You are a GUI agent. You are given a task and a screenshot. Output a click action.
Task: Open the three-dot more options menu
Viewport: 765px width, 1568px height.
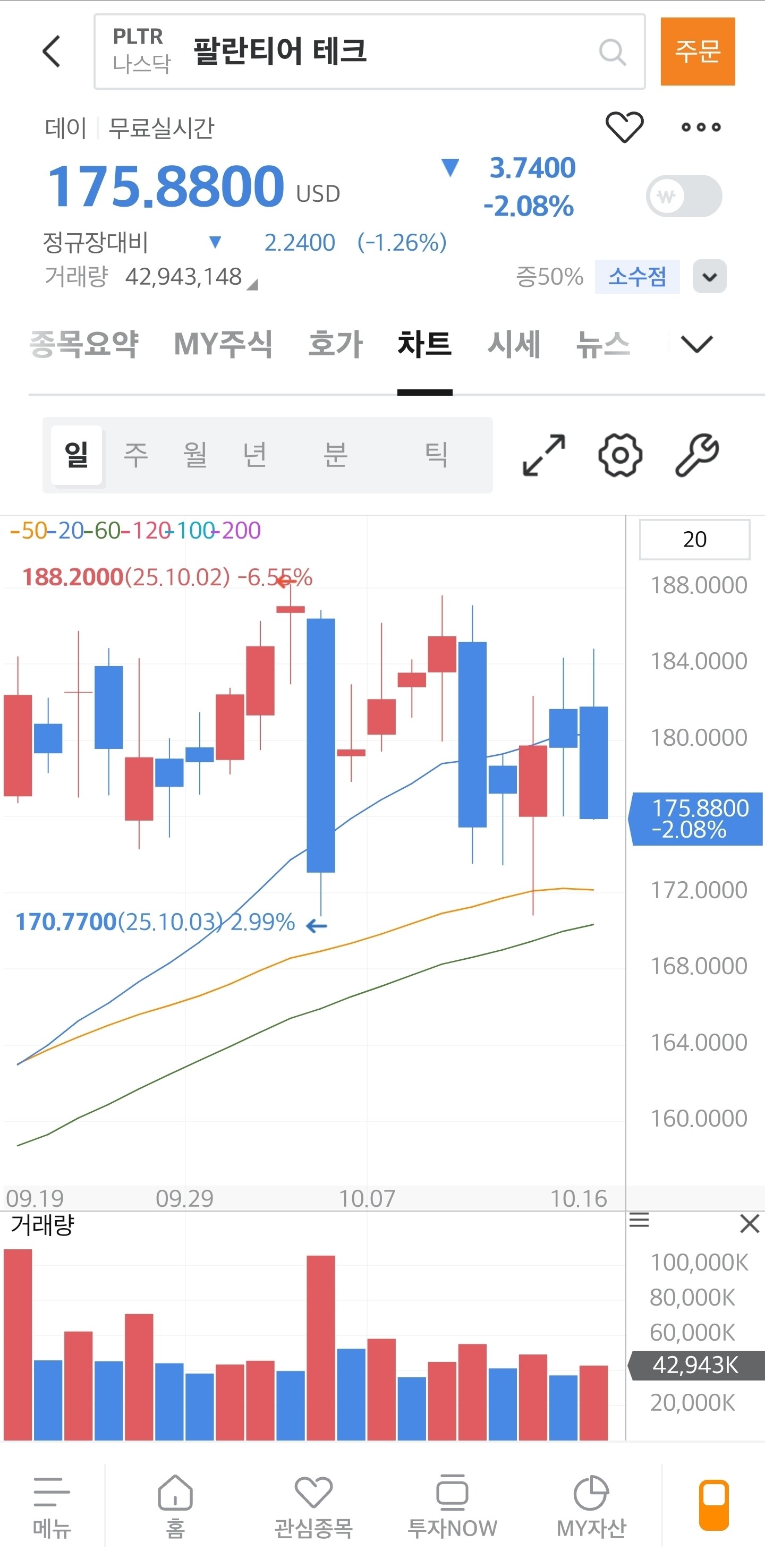pyautogui.click(x=701, y=127)
